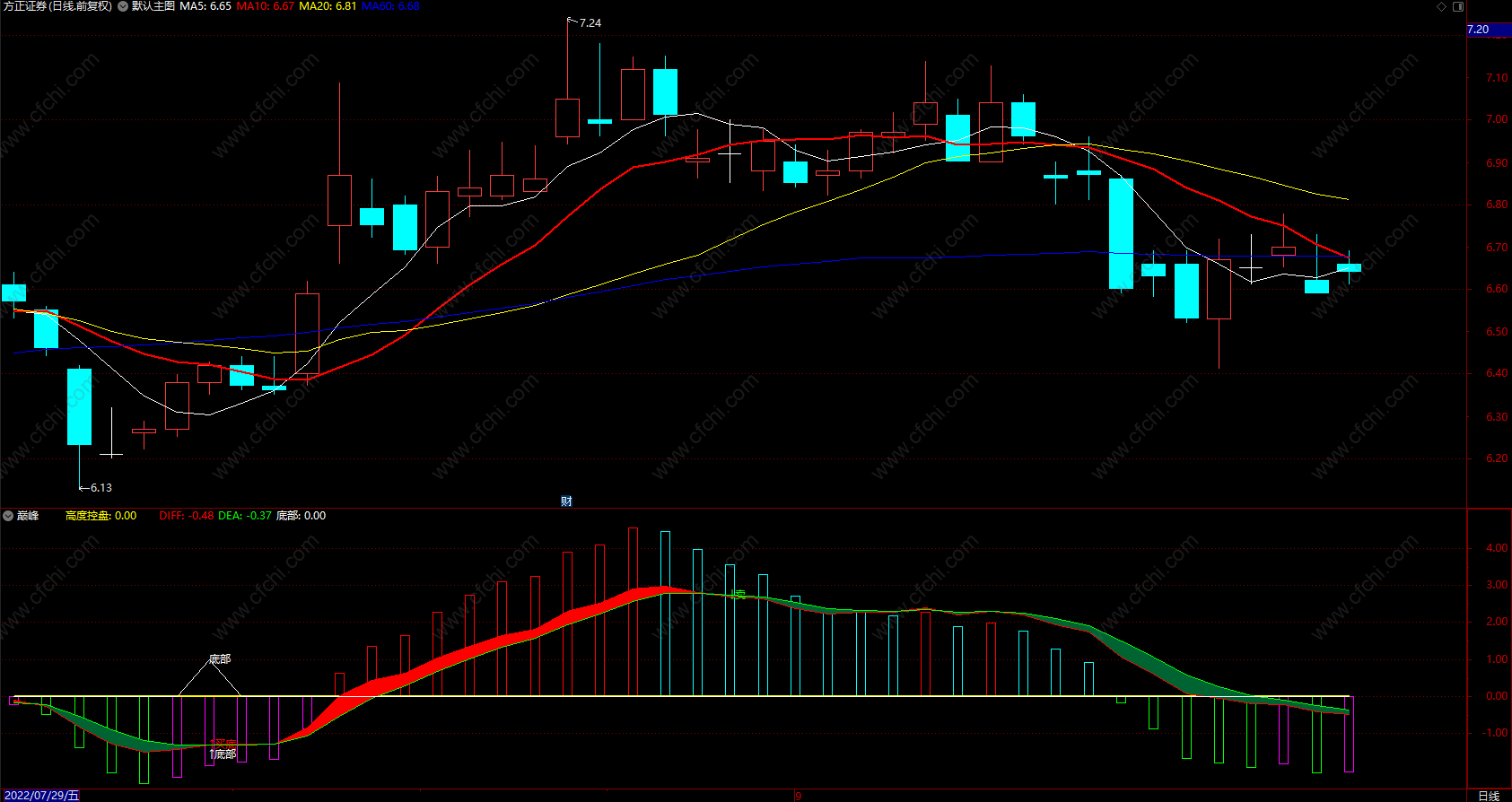Click the -1.00 indicator axis label
1512x802 pixels.
pyautogui.click(x=1495, y=733)
